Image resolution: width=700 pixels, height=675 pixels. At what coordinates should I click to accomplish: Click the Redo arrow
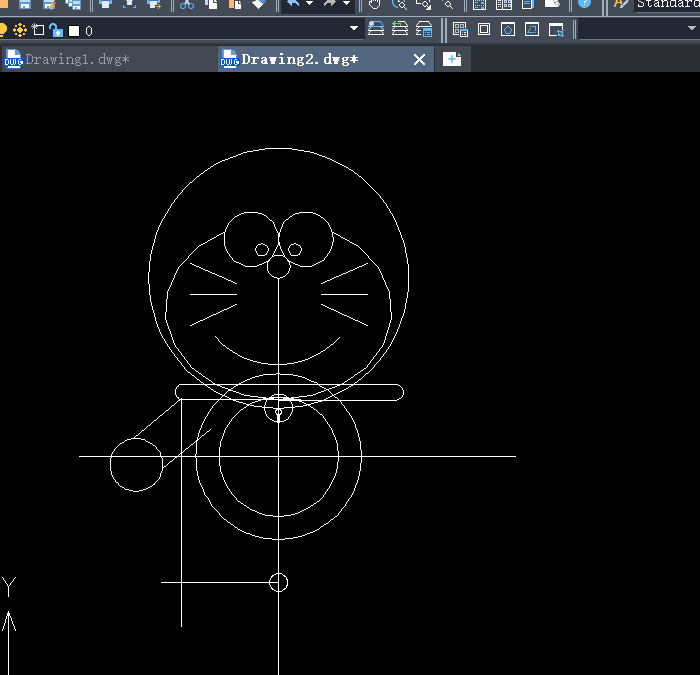[x=330, y=4]
